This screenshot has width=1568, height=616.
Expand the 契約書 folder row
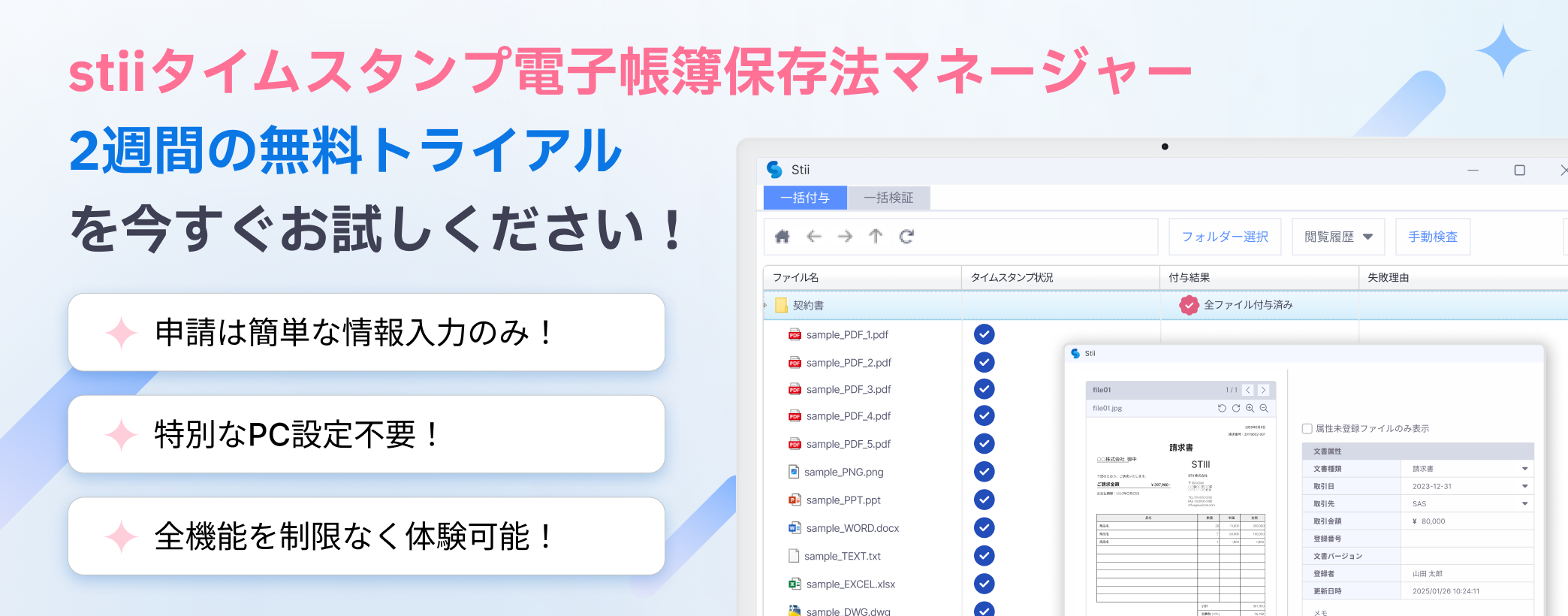tap(765, 305)
